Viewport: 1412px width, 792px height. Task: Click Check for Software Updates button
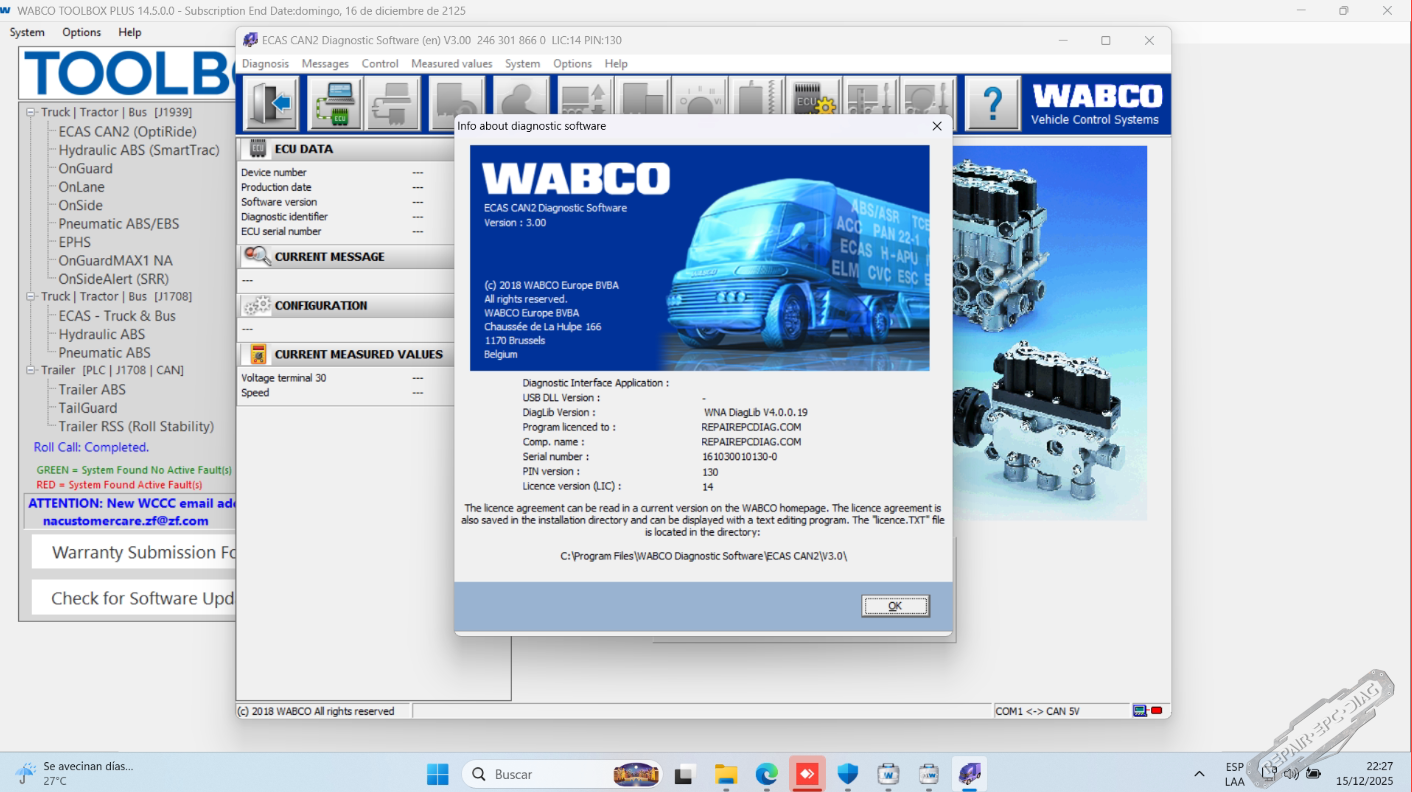point(134,598)
